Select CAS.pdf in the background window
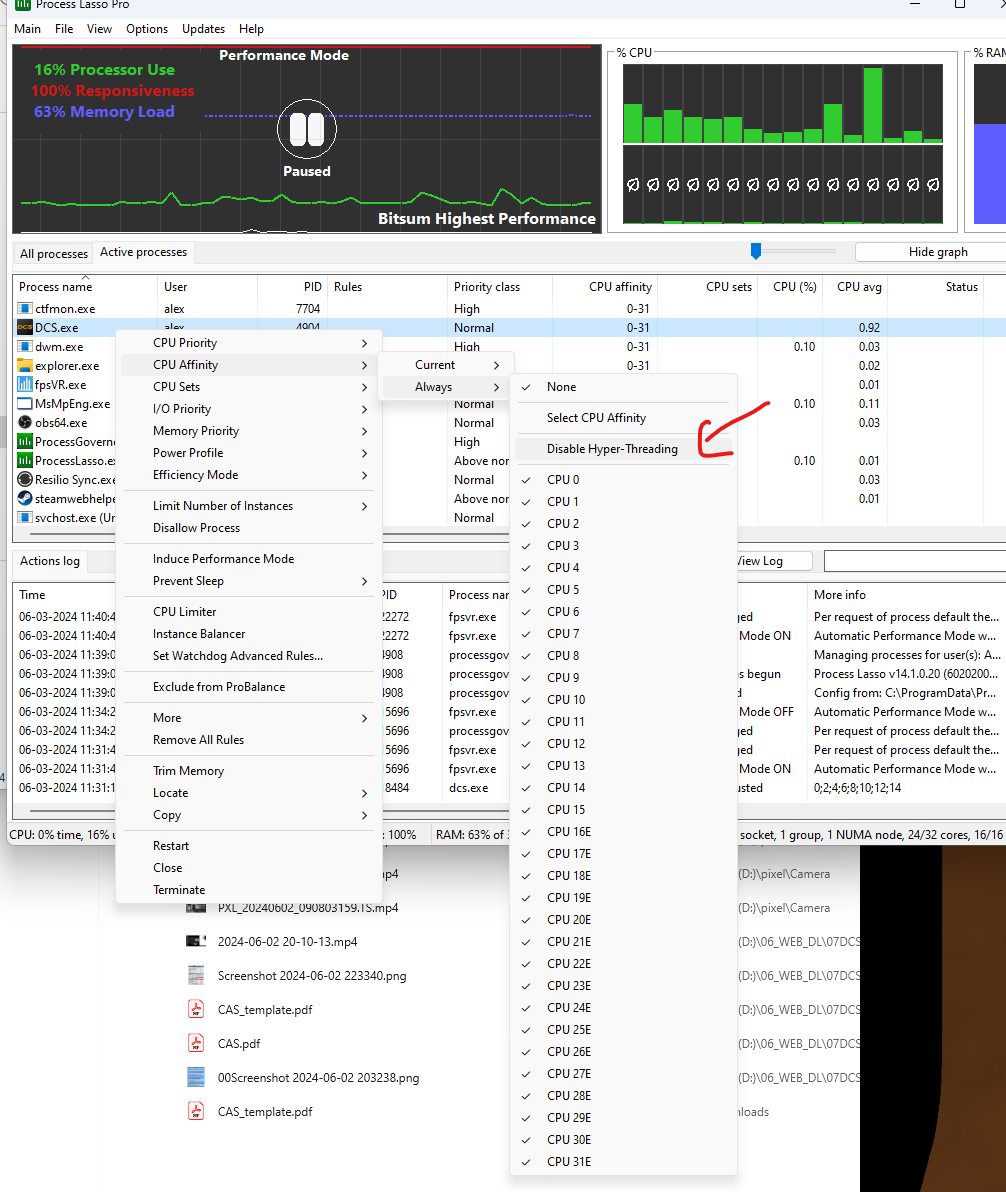1006x1192 pixels. point(239,1043)
